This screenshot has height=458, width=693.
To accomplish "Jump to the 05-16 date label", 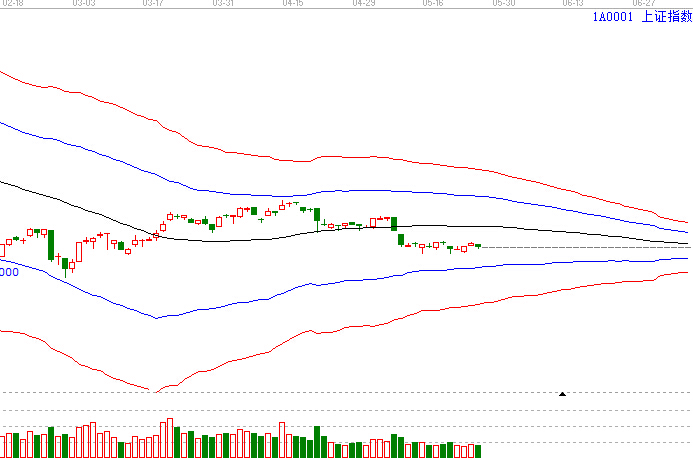I will 434,4.
